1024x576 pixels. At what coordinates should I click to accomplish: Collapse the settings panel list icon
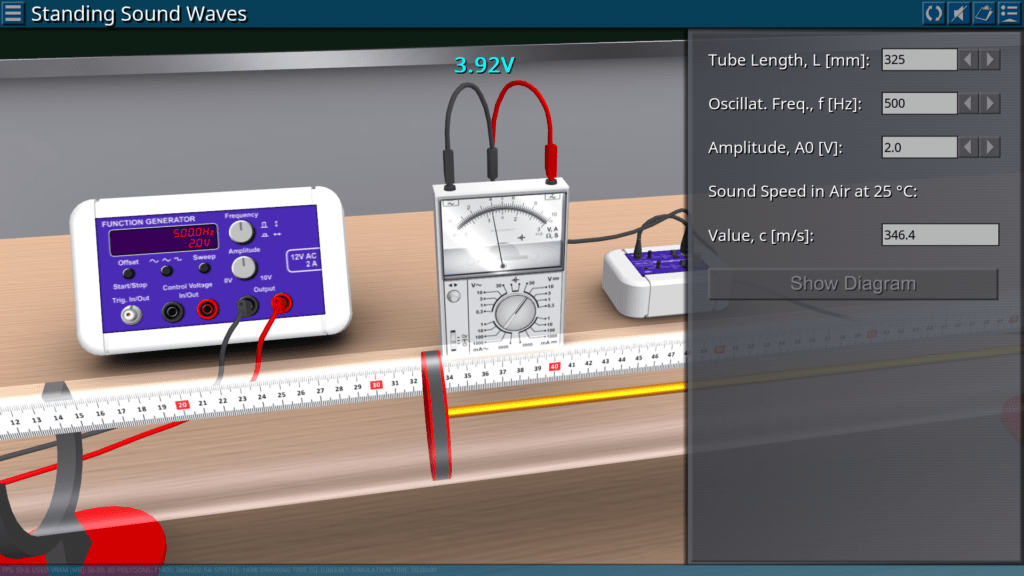(x=1009, y=13)
